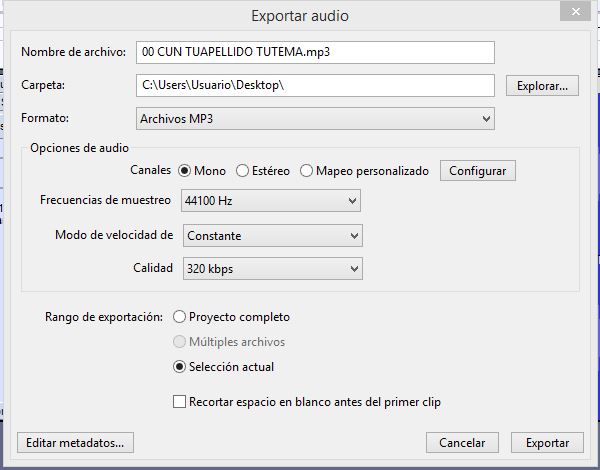The height and width of the screenshot is (470, 600).
Task: Expand the Frecuencias de muestreo dropdown
Action: coord(270,201)
